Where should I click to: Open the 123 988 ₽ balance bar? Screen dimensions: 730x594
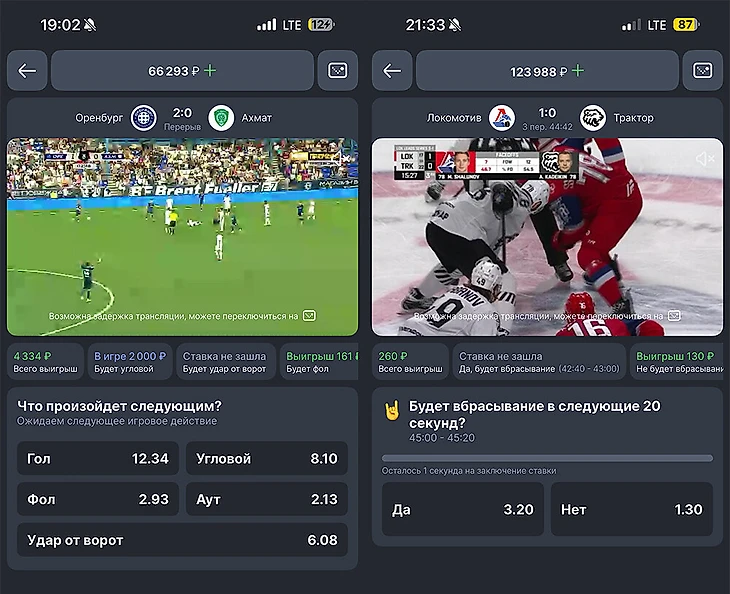point(547,71)
